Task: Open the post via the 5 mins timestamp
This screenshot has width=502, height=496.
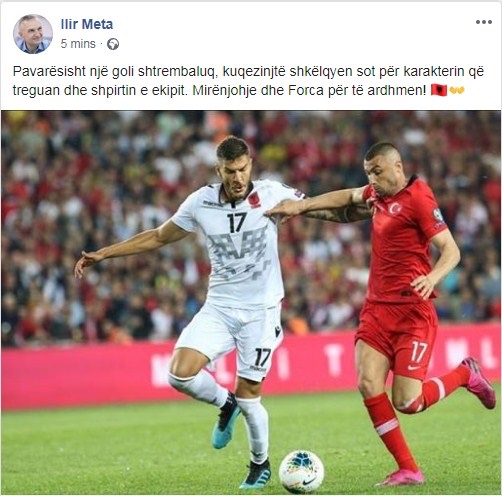Action: [78, 44]
